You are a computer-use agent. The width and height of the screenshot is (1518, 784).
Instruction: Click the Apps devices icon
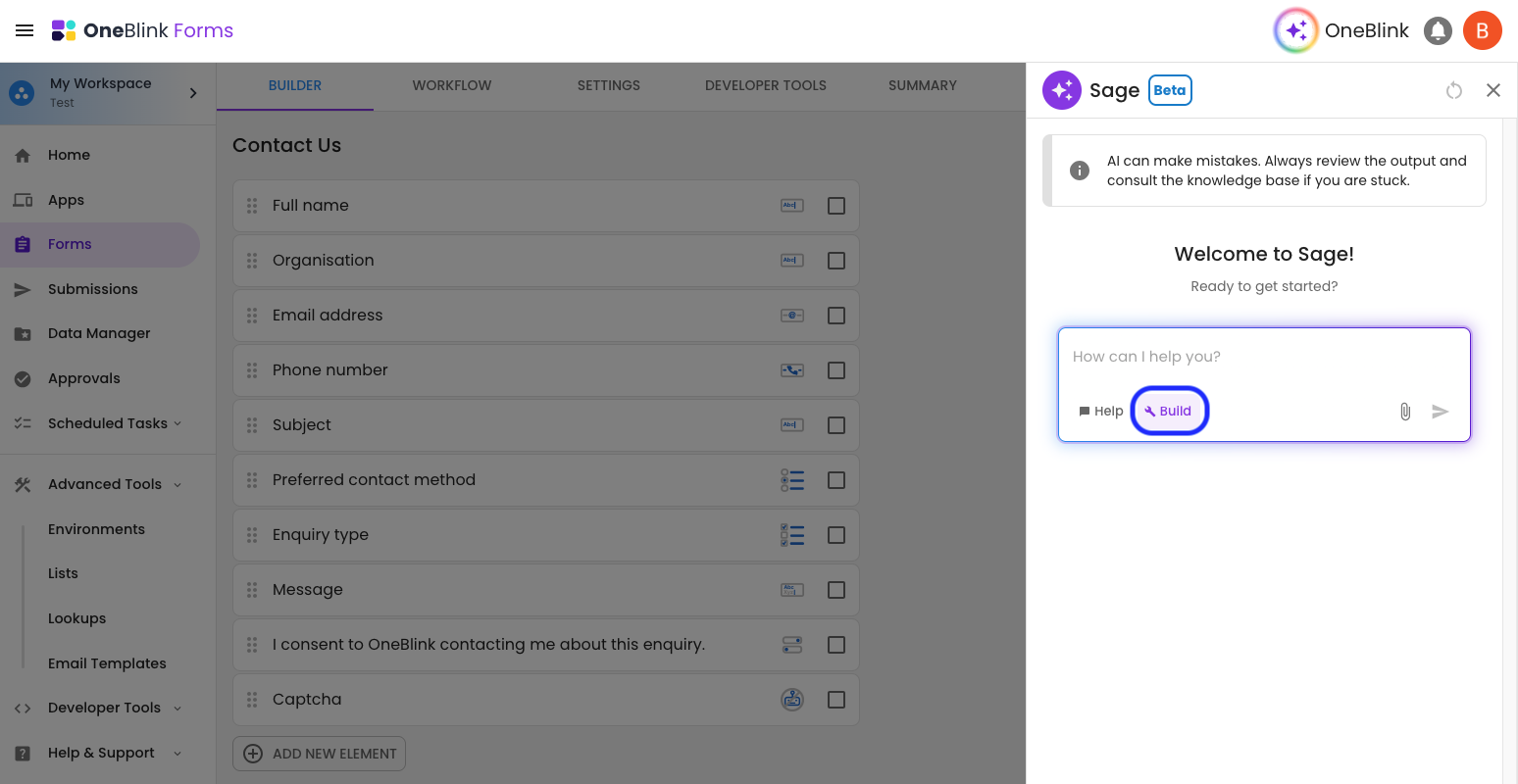[23, 200]
